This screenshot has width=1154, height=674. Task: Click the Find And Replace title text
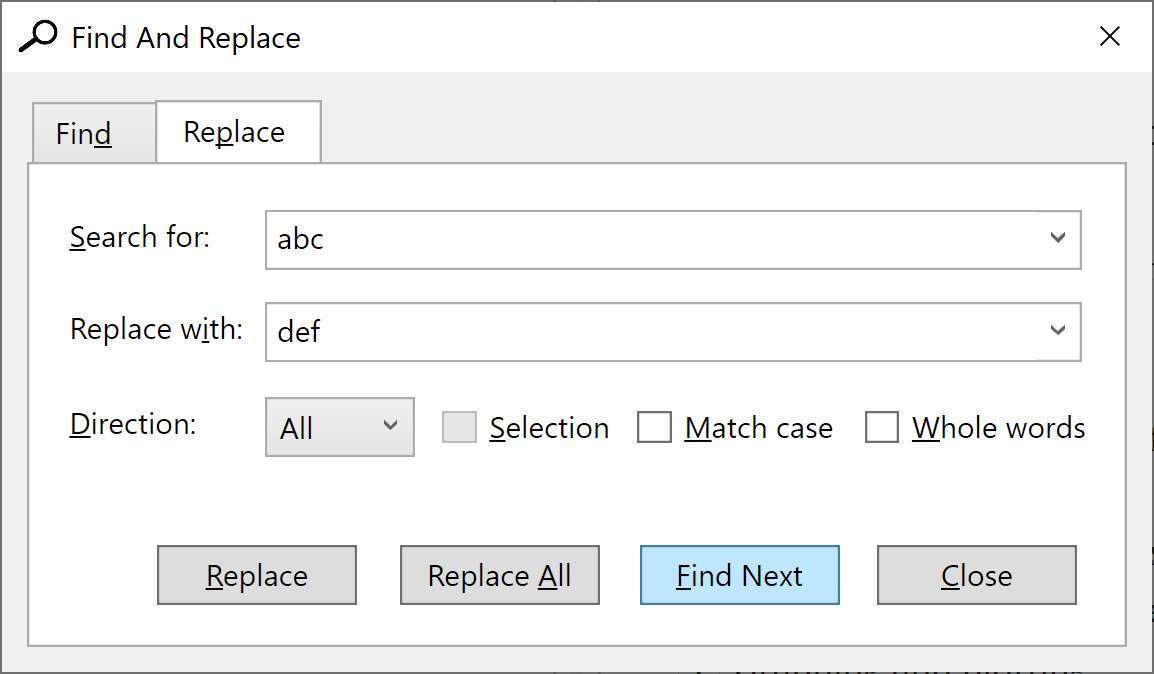pos(186,38)
